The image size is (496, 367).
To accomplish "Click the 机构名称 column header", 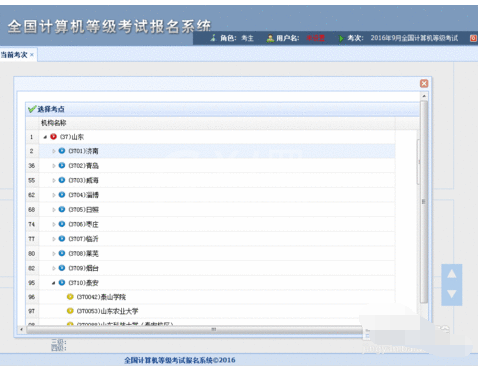I will pos(54,123).
